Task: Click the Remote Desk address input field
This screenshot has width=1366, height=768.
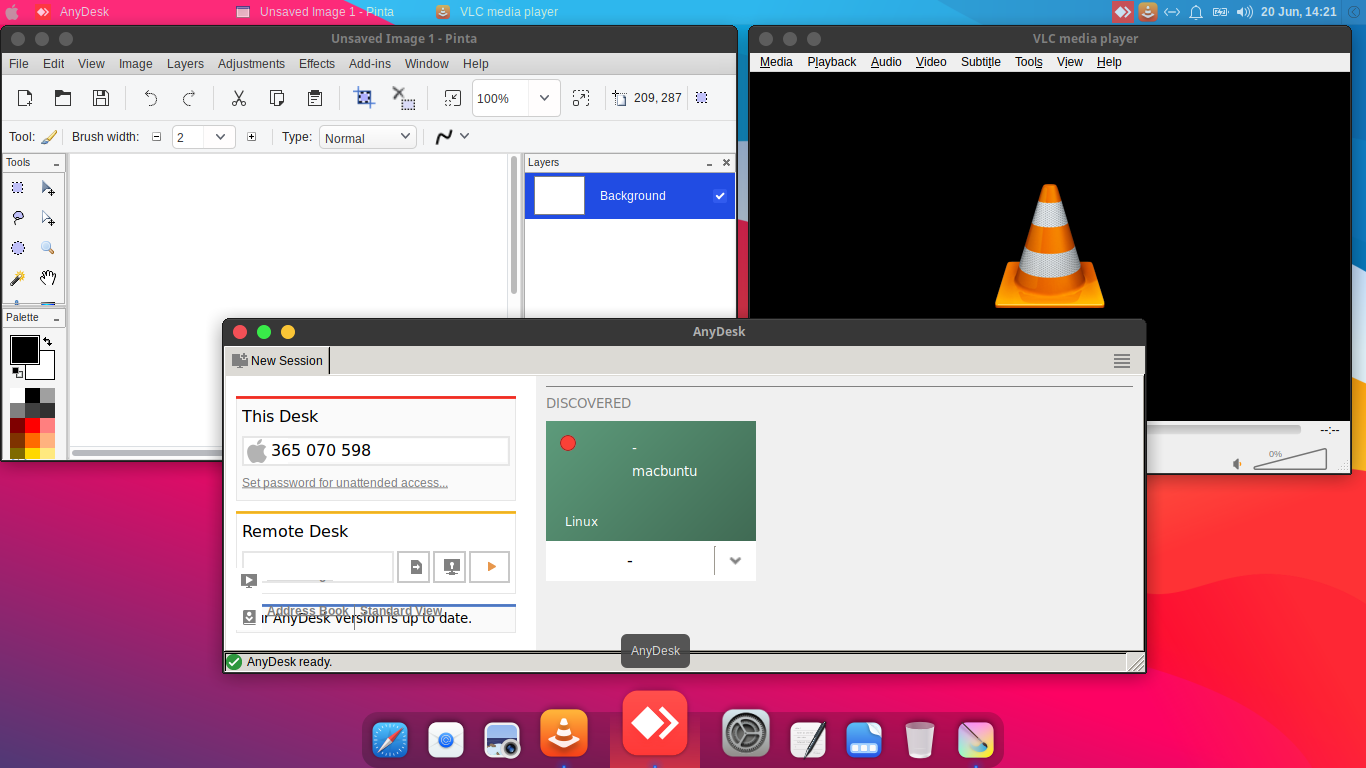Action: pos(318,566)
